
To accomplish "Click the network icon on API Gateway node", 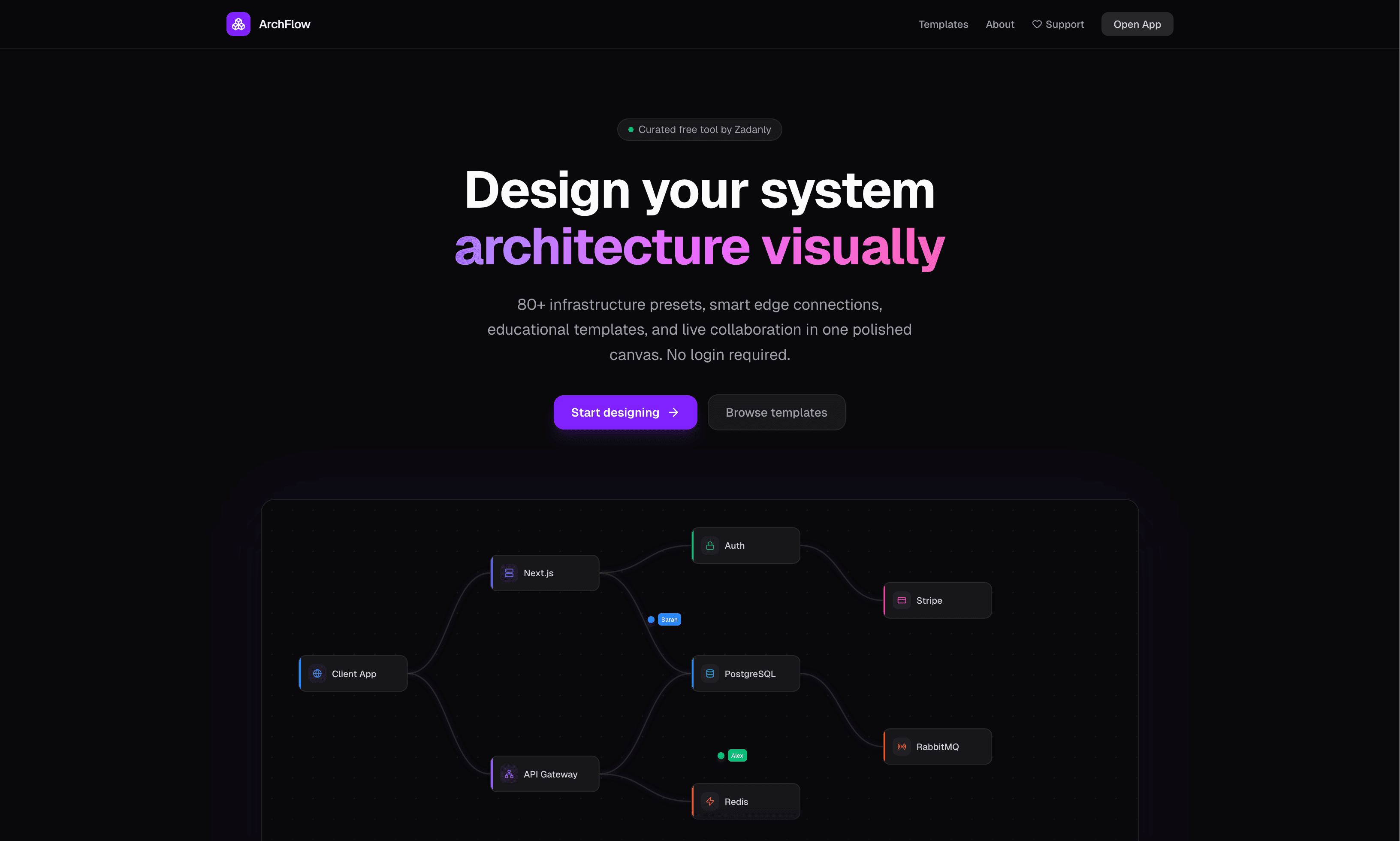I will click(509, 774).
